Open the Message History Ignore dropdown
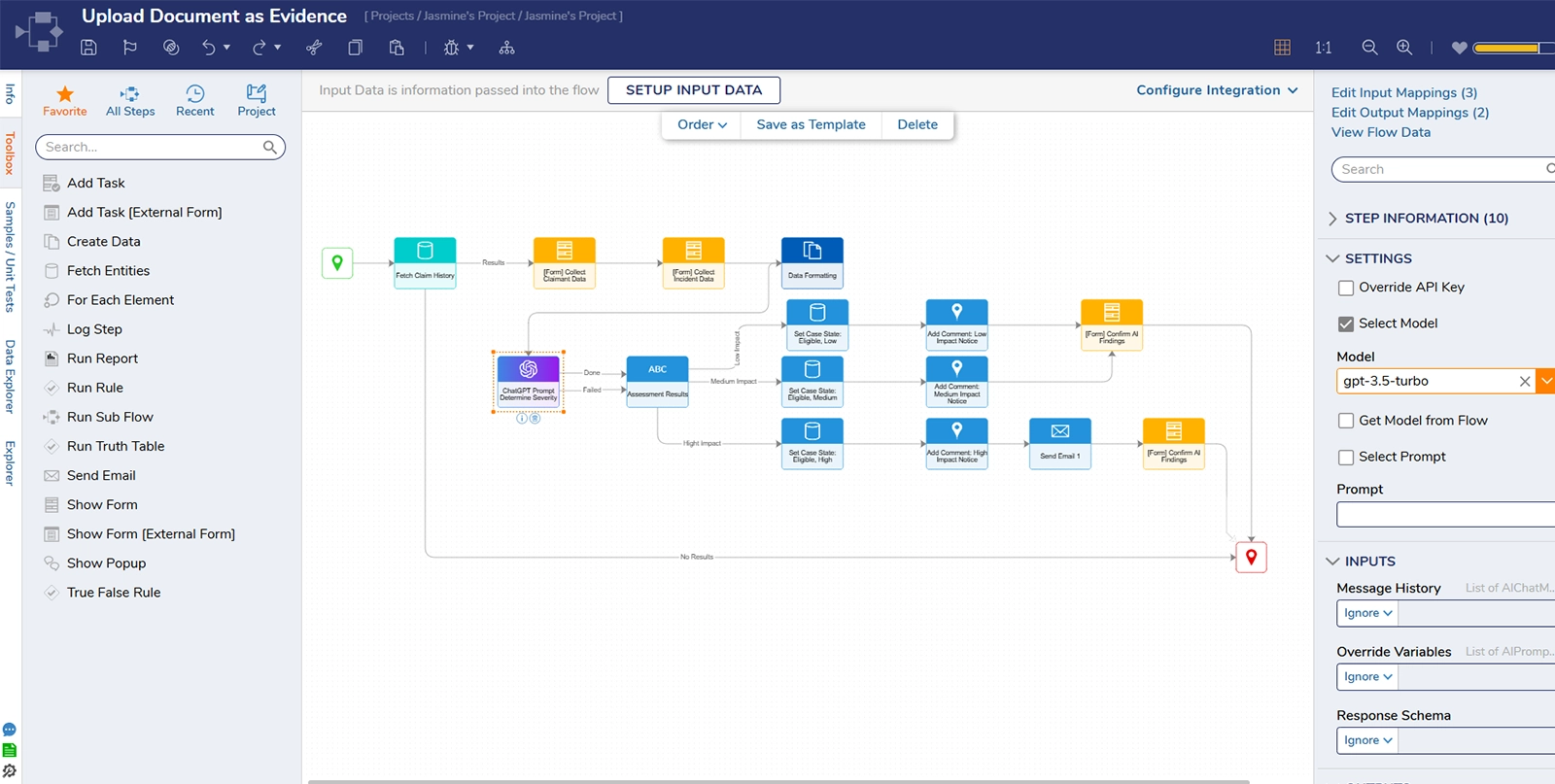This screenshot has height=784, width=1555. (x=1367, y=613)
